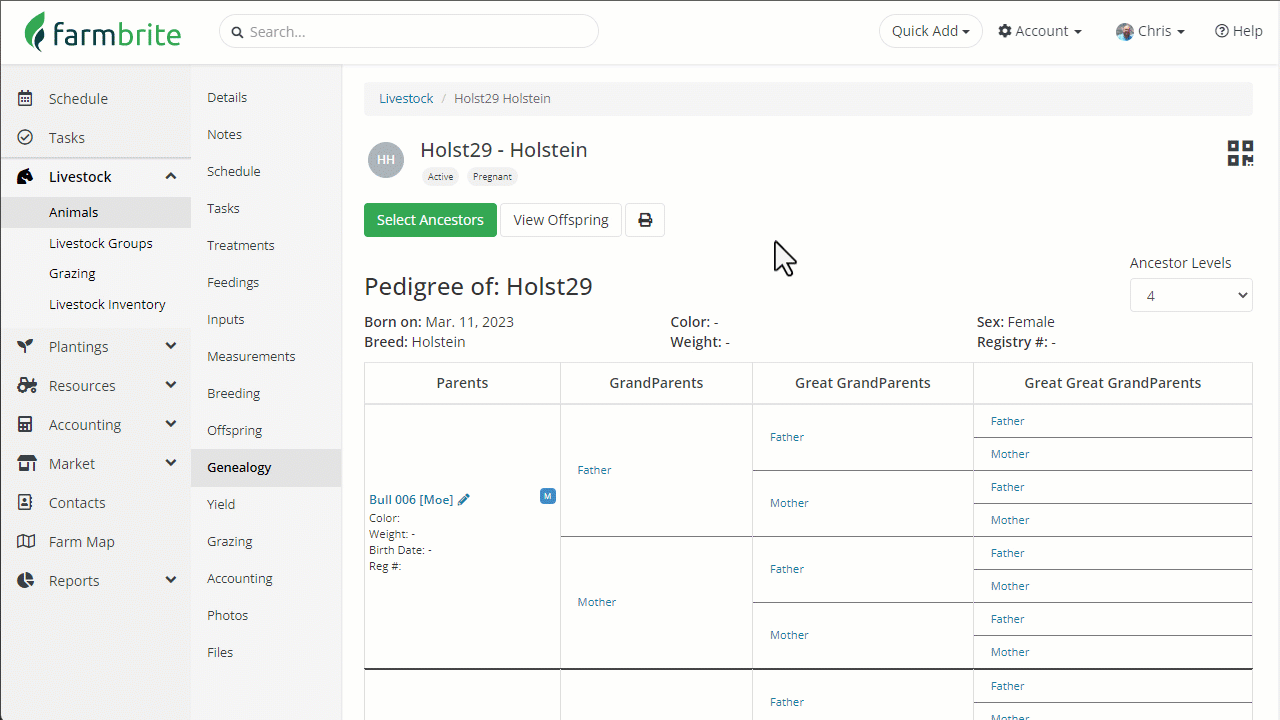This screenshot has height=720, width=1280.
Task: Click the Tasks checkmark icon in sidebar
Action: click(x=26, y=138)
